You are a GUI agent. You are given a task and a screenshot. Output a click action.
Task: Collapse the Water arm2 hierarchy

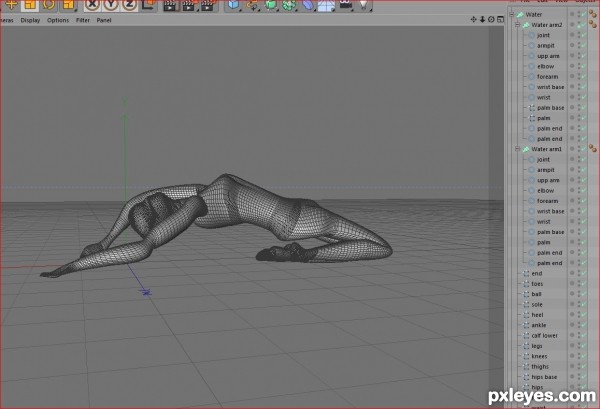point(517,25)
